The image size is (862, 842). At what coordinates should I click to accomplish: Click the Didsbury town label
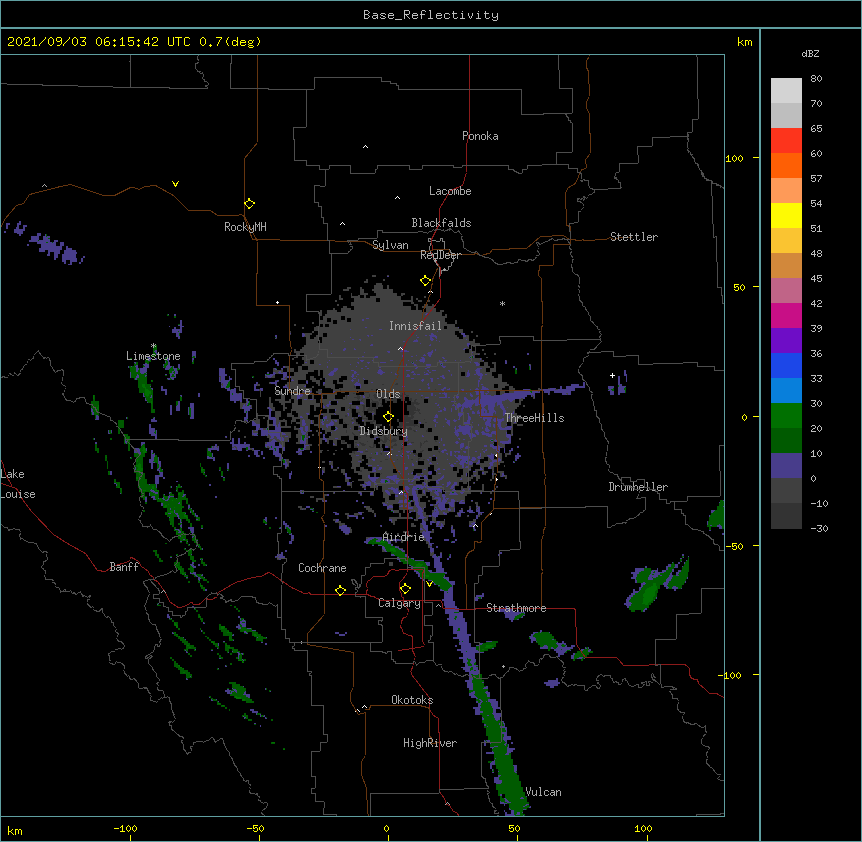384,431
